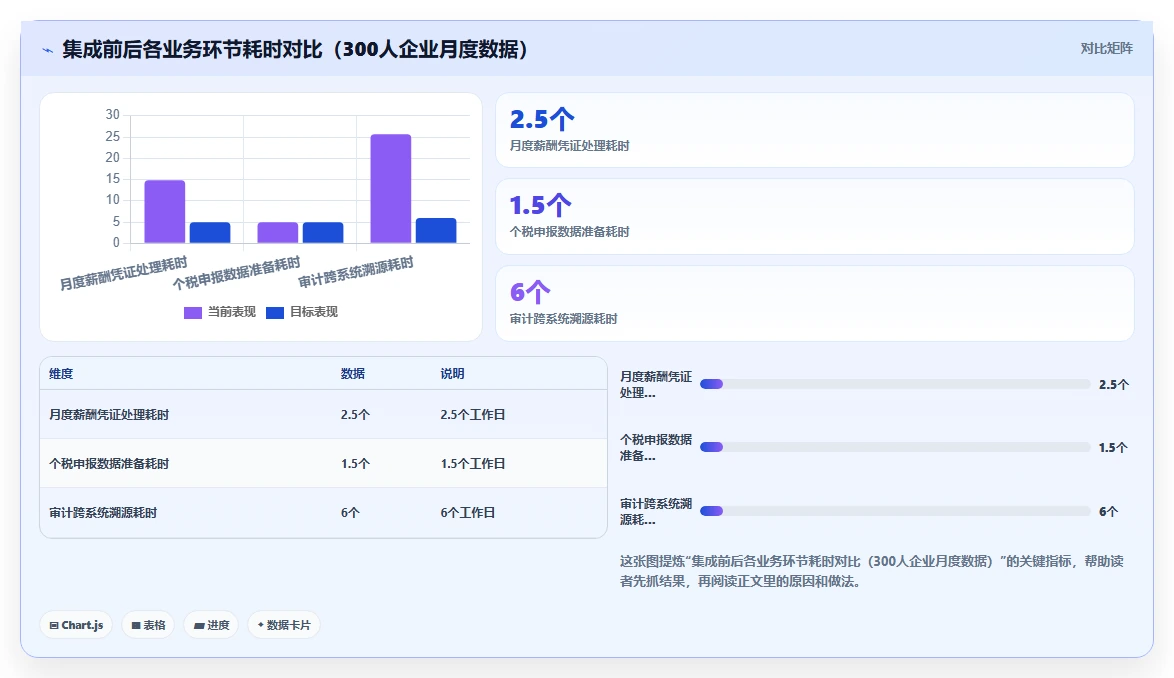Click the 月度薪酬凭证处理耗时 card caption
The height and width of the screenshot is (678, 1174).
(x=570, y=146)
